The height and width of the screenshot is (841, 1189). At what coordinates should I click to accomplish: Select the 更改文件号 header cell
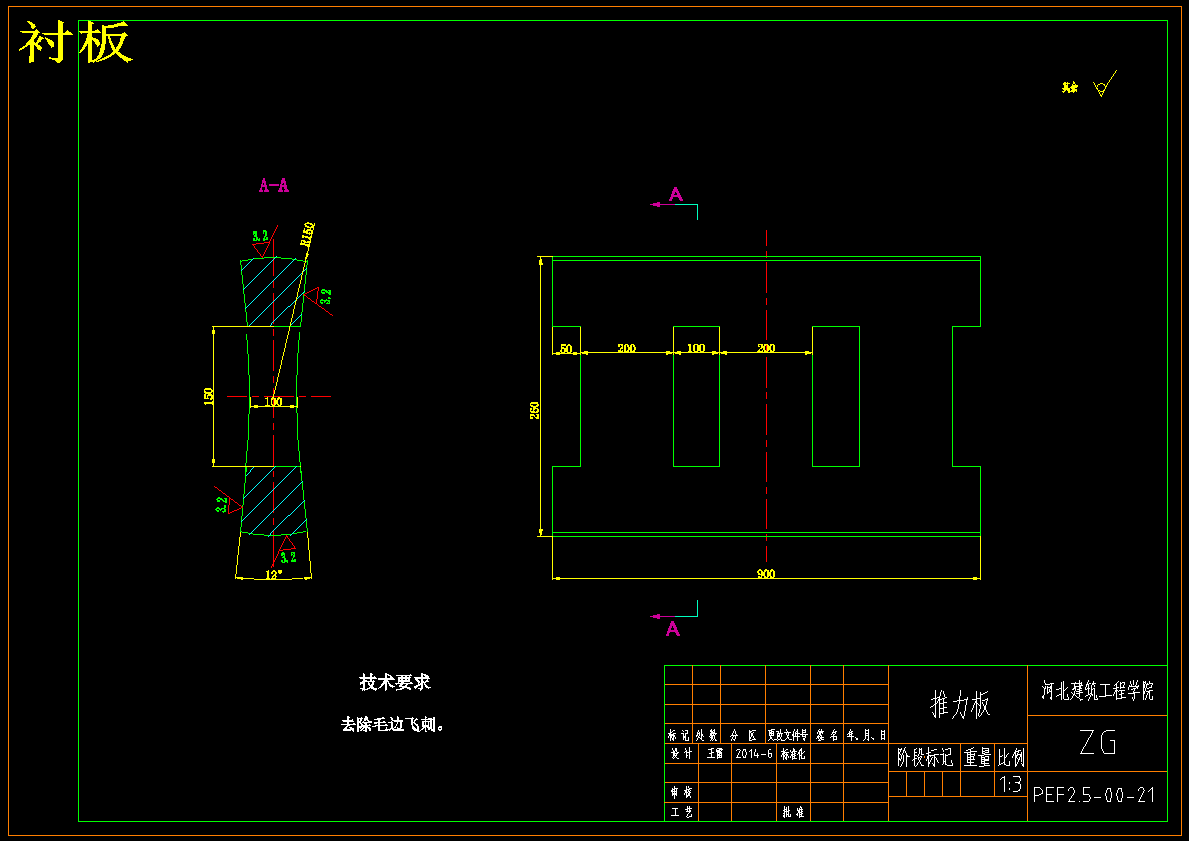tap(788, 735)
